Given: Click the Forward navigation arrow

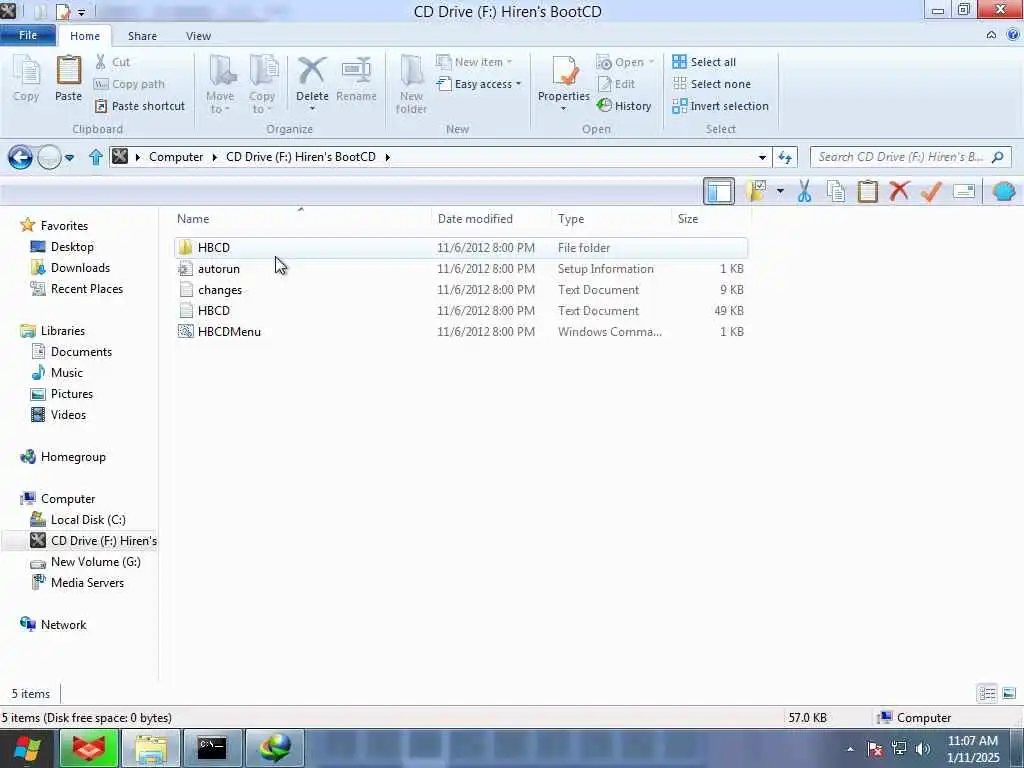Looking at the screenshot, I should (49, 157).
